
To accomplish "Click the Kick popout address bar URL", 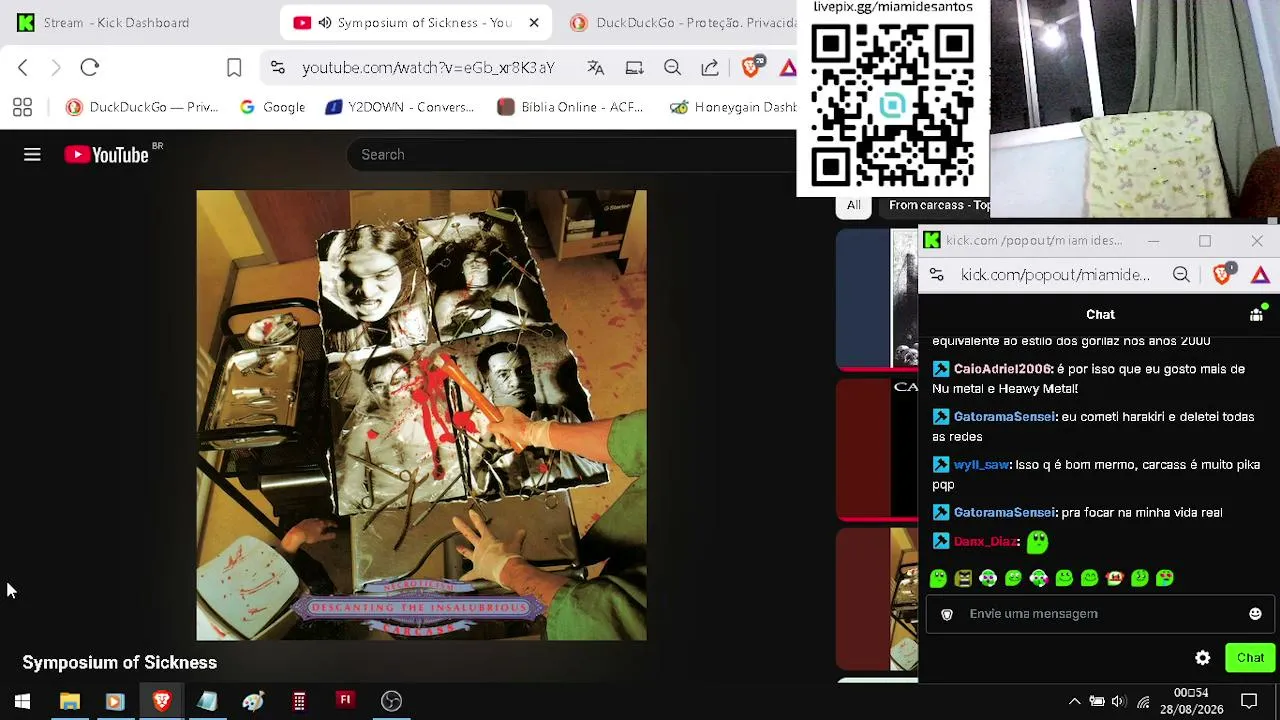I will 1055,275.
